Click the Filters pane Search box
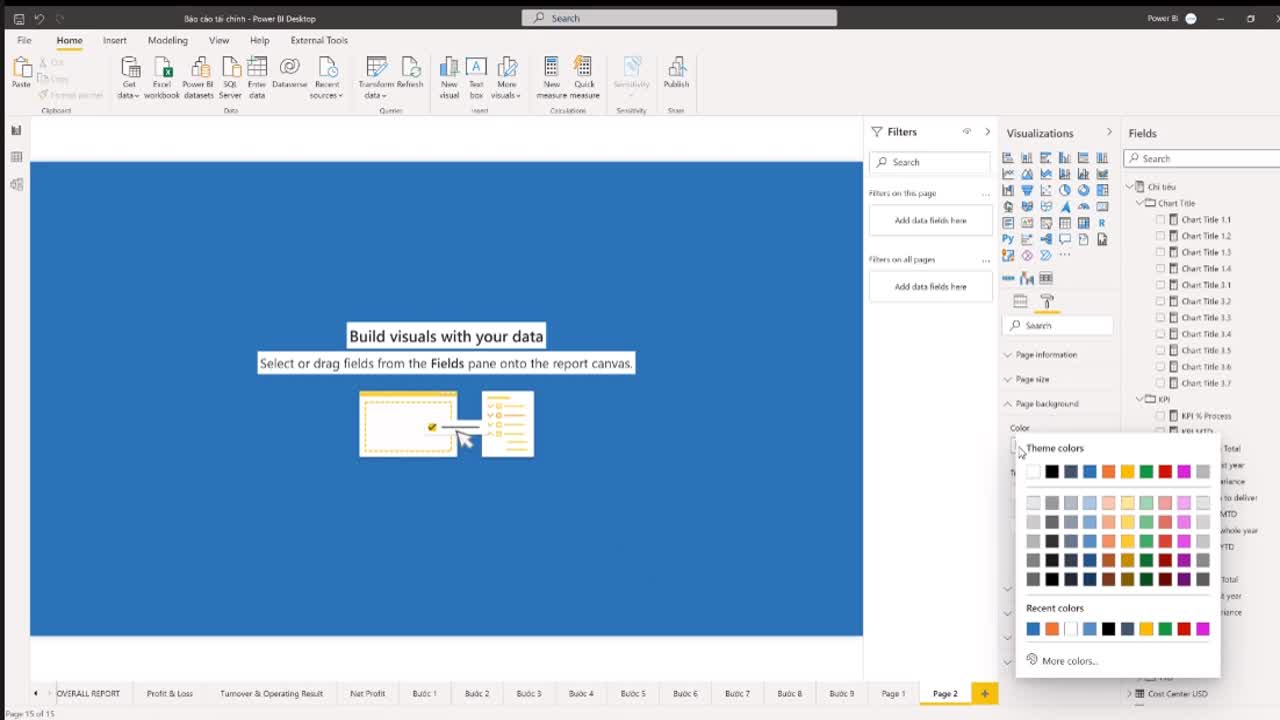Viewport: 1280px width, 720px height. 930,162
